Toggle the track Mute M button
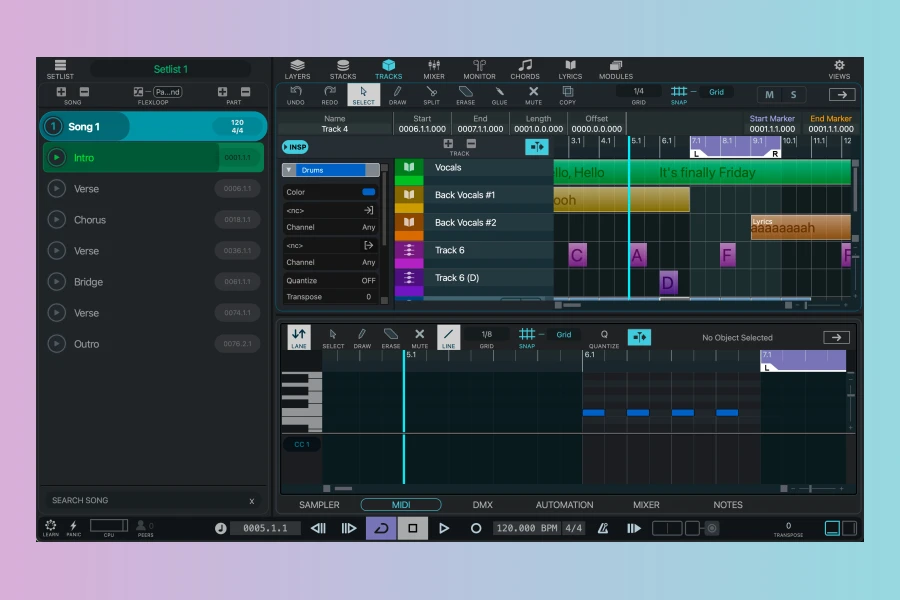The width and height of the screenshot is (900, 600). click(x=769, y=95)
